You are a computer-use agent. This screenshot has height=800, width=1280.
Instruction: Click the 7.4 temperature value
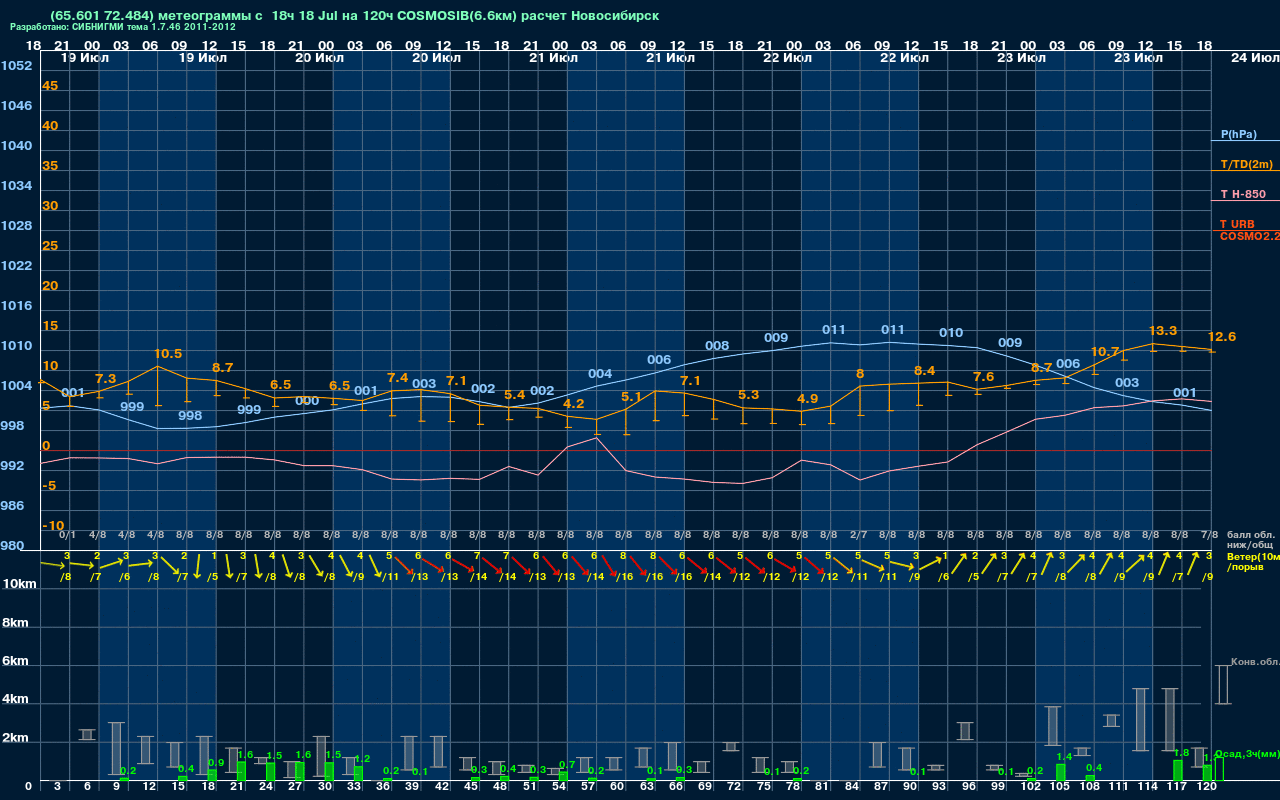coord(398,378)
